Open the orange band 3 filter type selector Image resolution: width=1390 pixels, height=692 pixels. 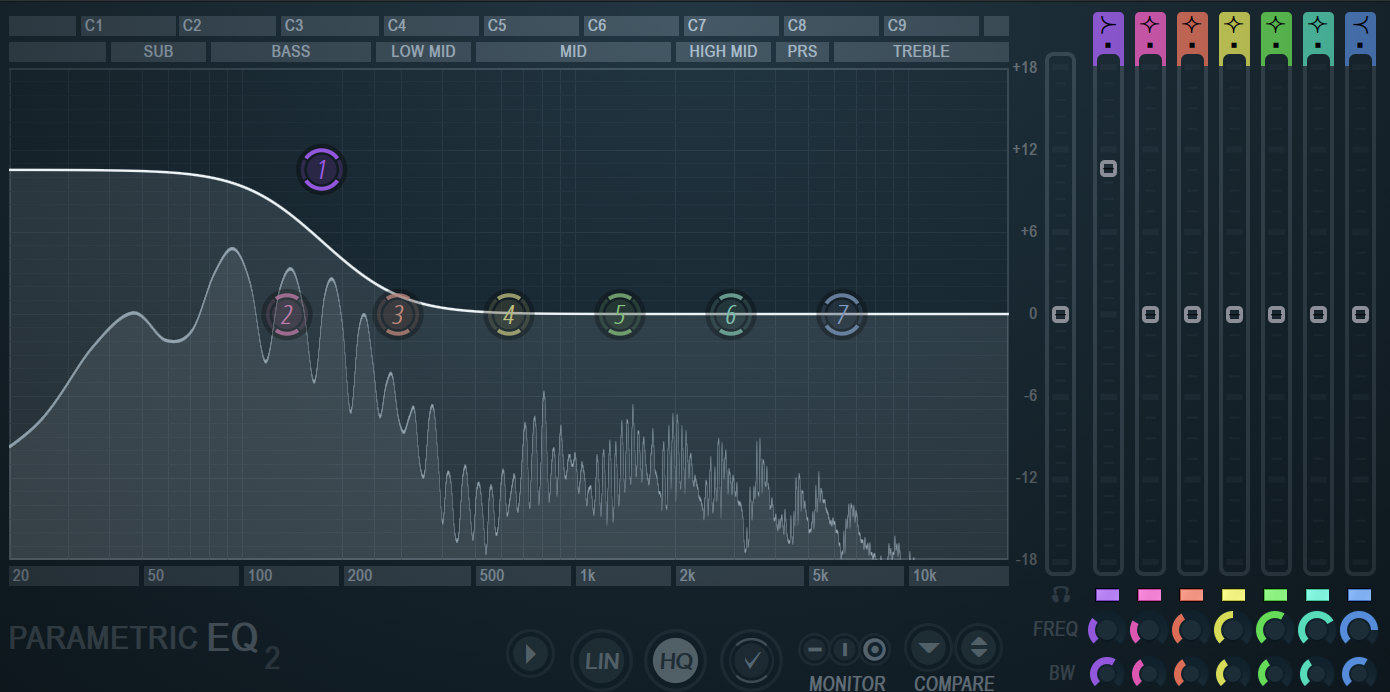[1192, 24]
